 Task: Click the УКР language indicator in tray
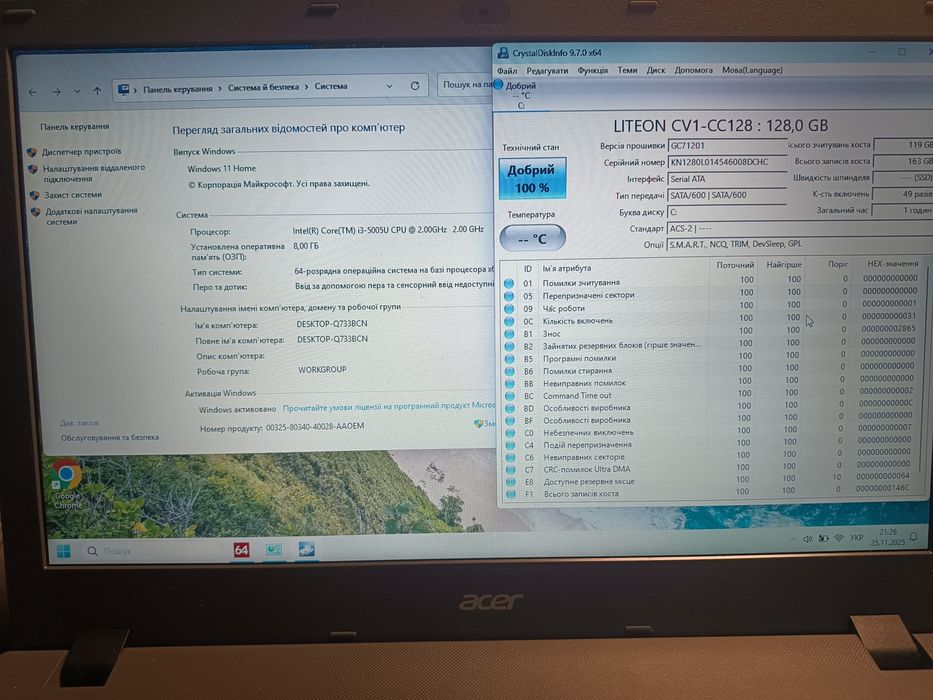pyautogui.click(x=857, y=538)
